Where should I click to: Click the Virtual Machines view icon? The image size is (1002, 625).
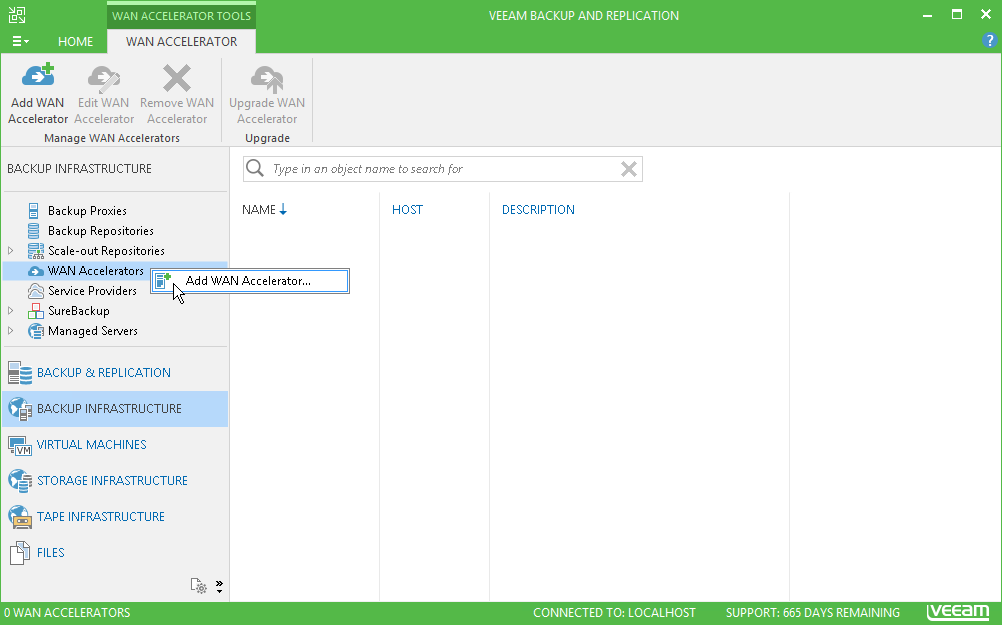pyautogui.click(x=20, y=445)
